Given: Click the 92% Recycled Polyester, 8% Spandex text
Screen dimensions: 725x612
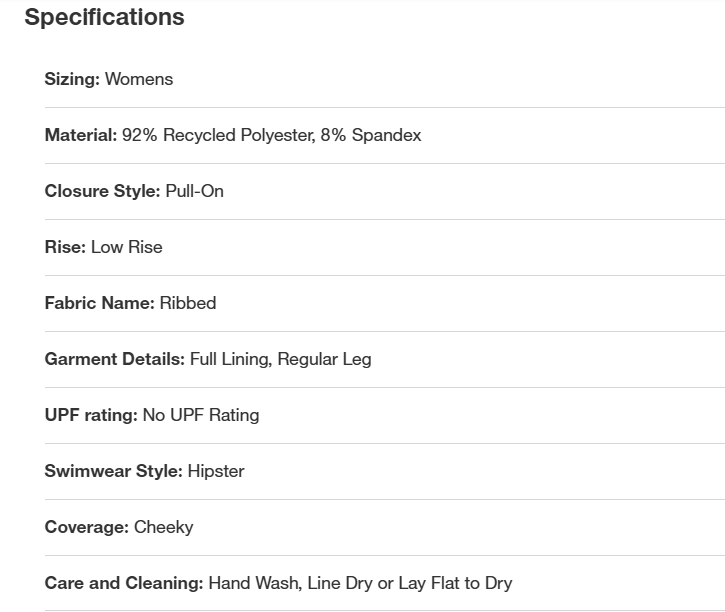Looking at the screenshot, I should click(271, 135).
